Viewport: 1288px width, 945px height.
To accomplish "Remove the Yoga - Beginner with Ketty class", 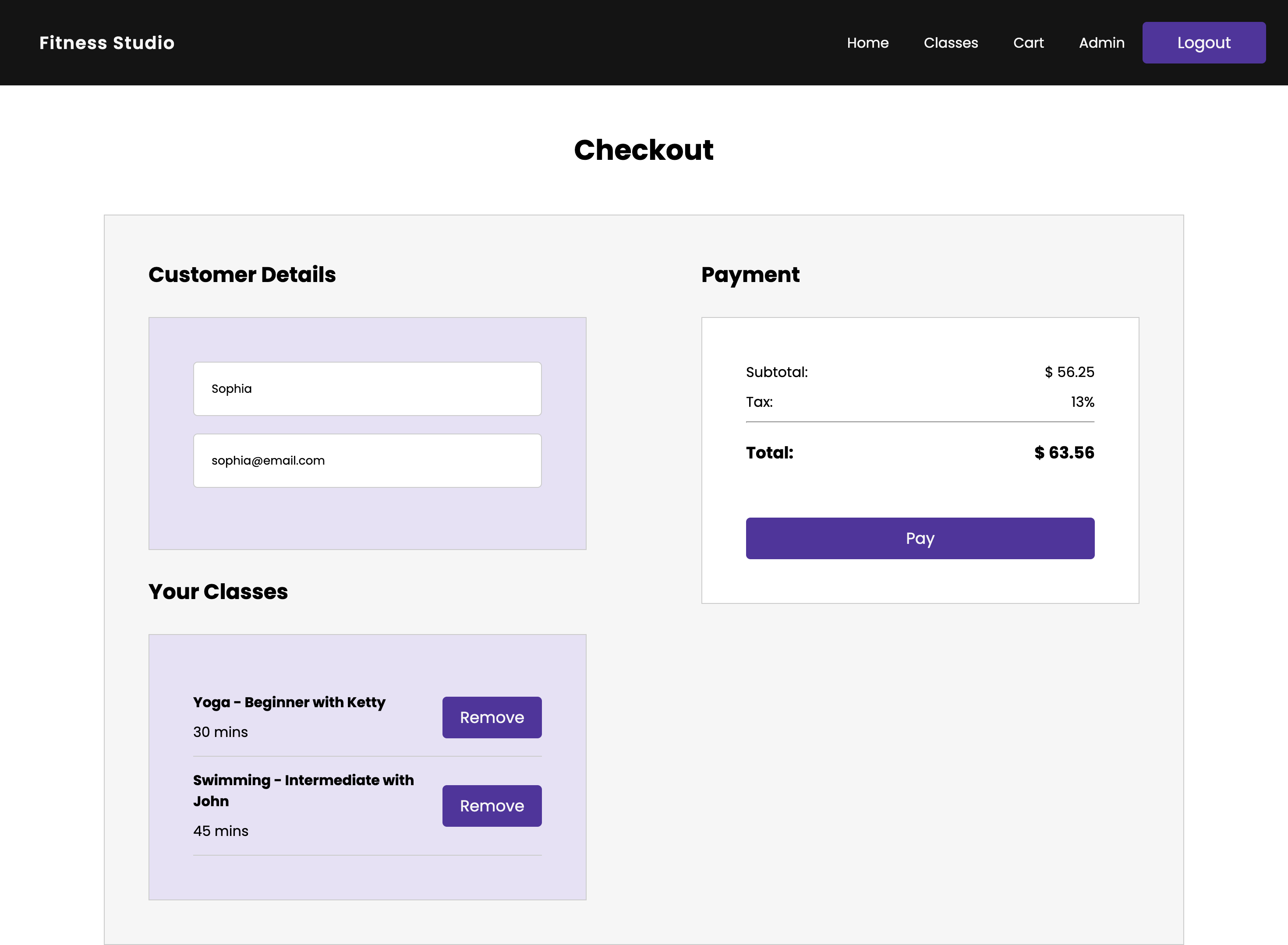I will tap(491, 717).
